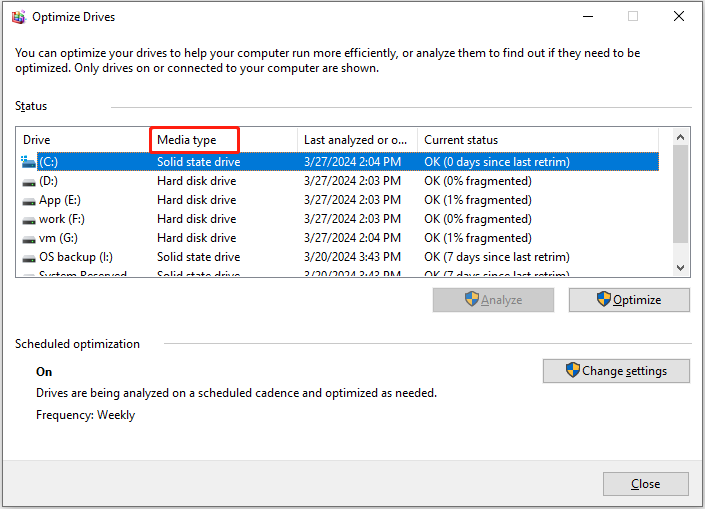This screenshot has width=705, height=509.
Task: Click the Close button at the bottom
Action: click(x=646, y=484)
